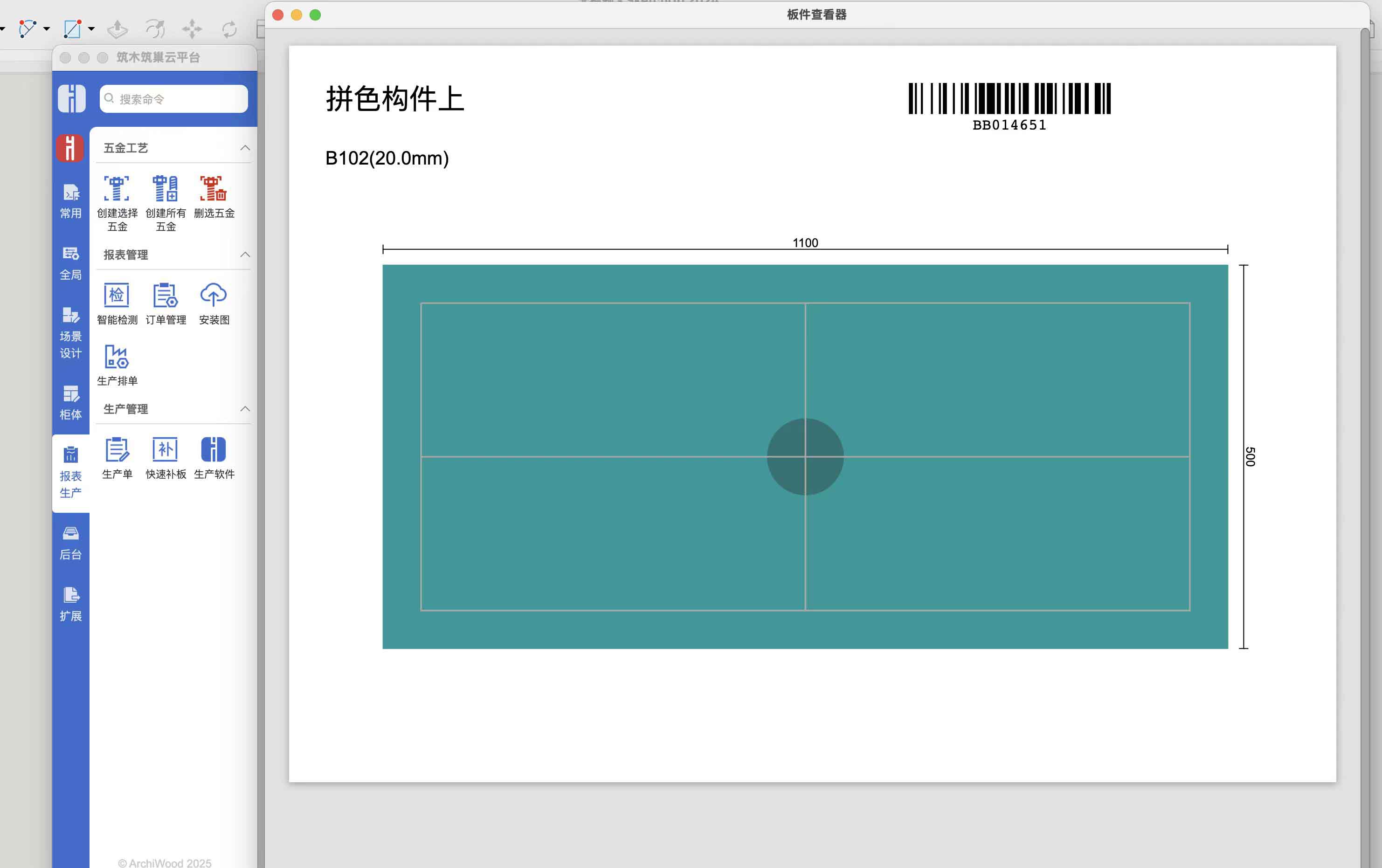1382x868 pixels.
Task: Open 智能检测 inspection tool
Action: coord(117,296)
